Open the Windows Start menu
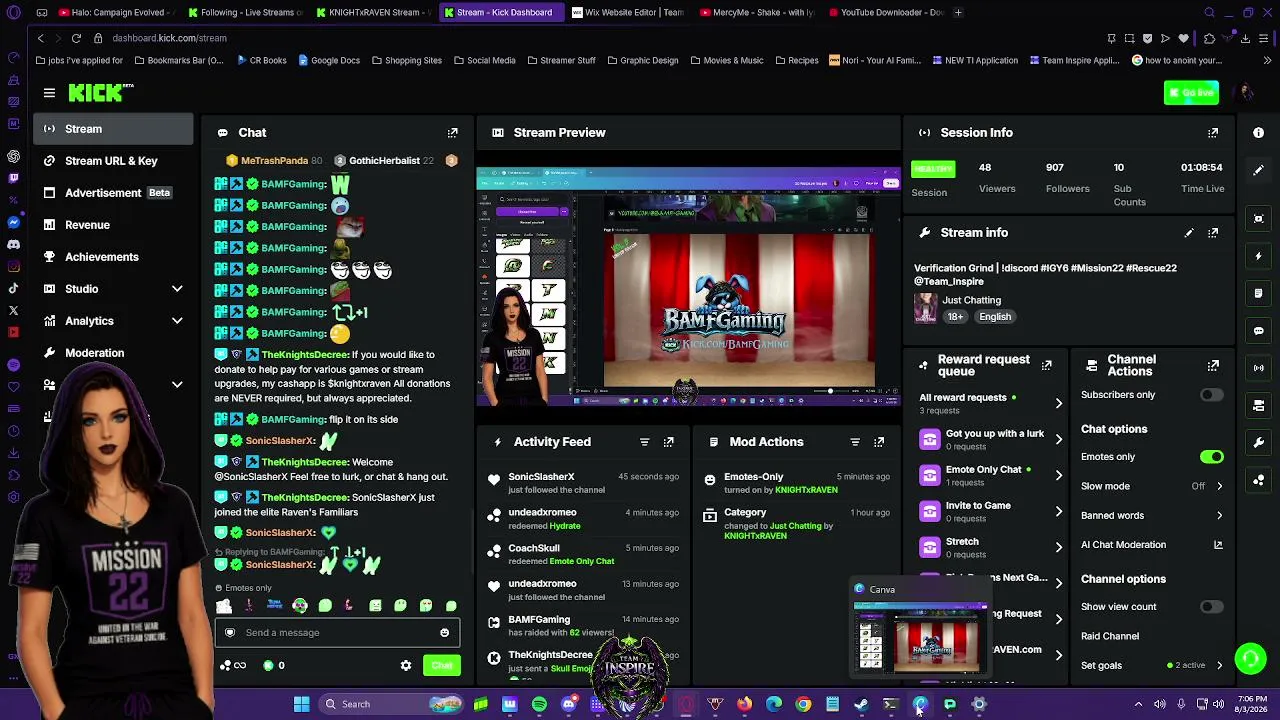This screenshot has height=720, width=1280. tap(301, 704)
